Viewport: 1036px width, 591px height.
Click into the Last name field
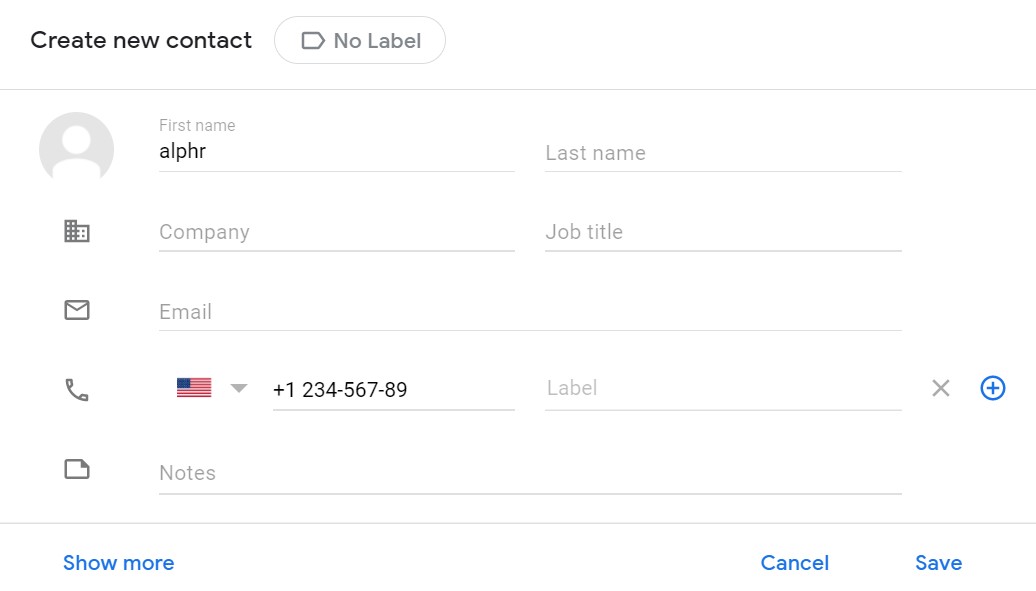point(722,153)
